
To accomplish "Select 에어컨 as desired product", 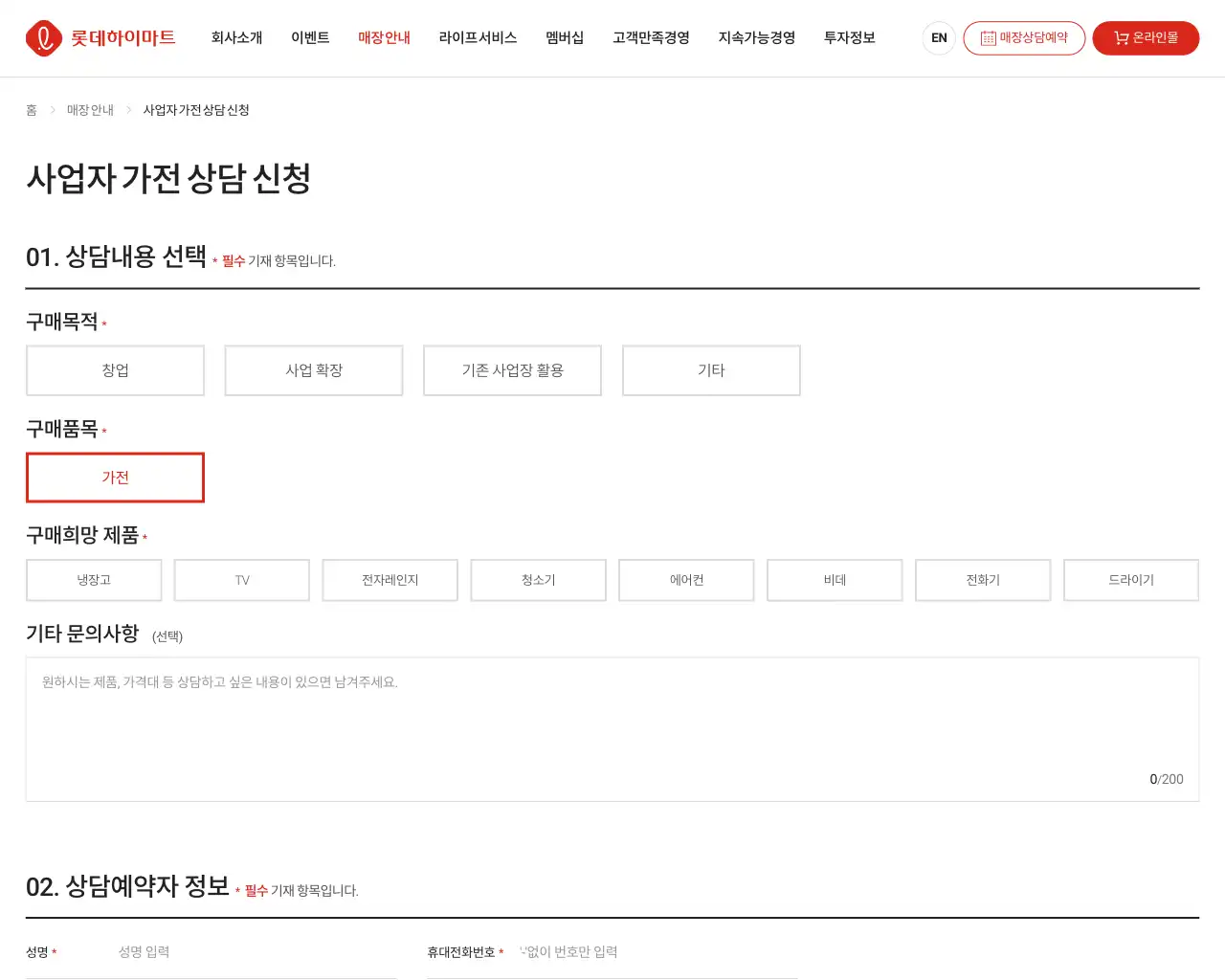I will [686, 580].
